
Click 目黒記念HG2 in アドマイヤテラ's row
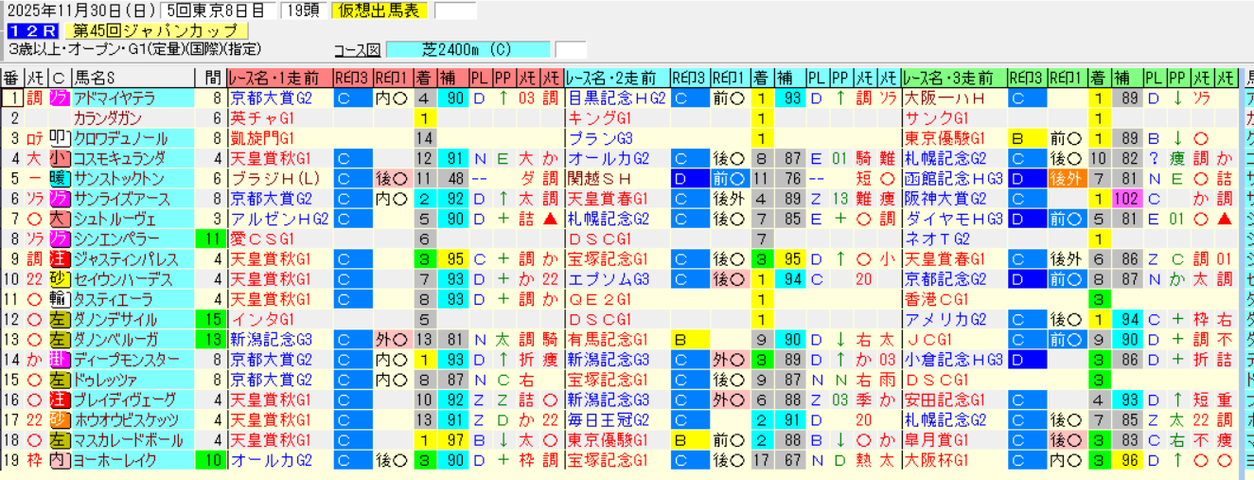[x=616, y=98]
